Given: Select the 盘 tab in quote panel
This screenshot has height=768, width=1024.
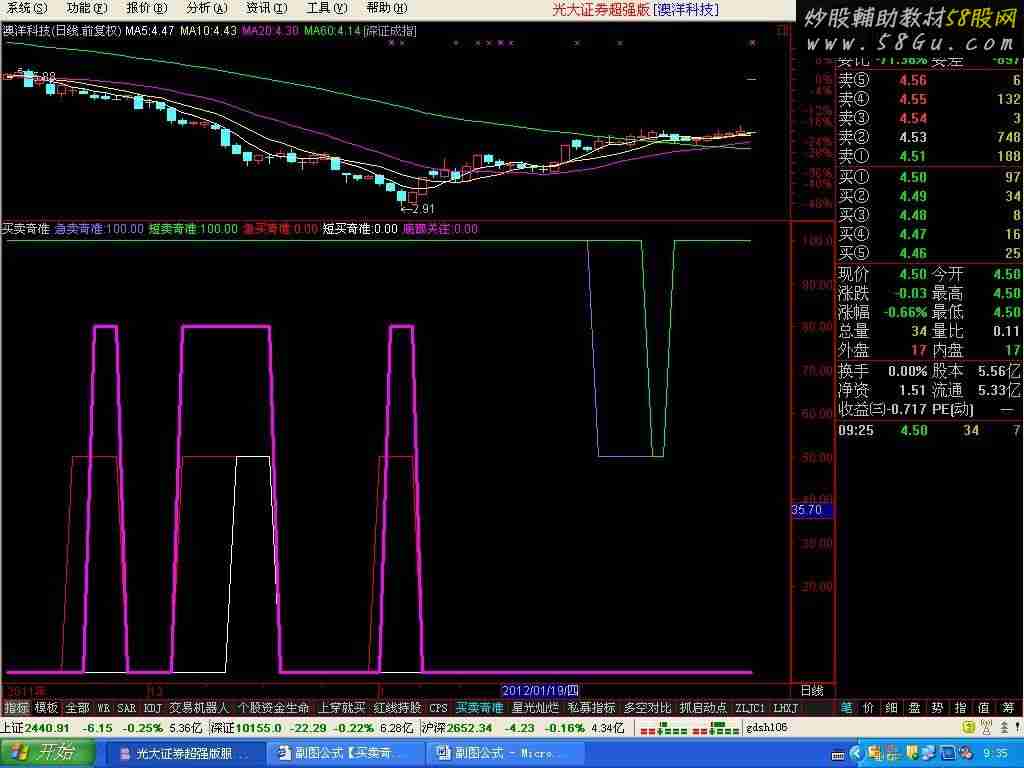Looking at the screenshot, I should coord(914,707).
